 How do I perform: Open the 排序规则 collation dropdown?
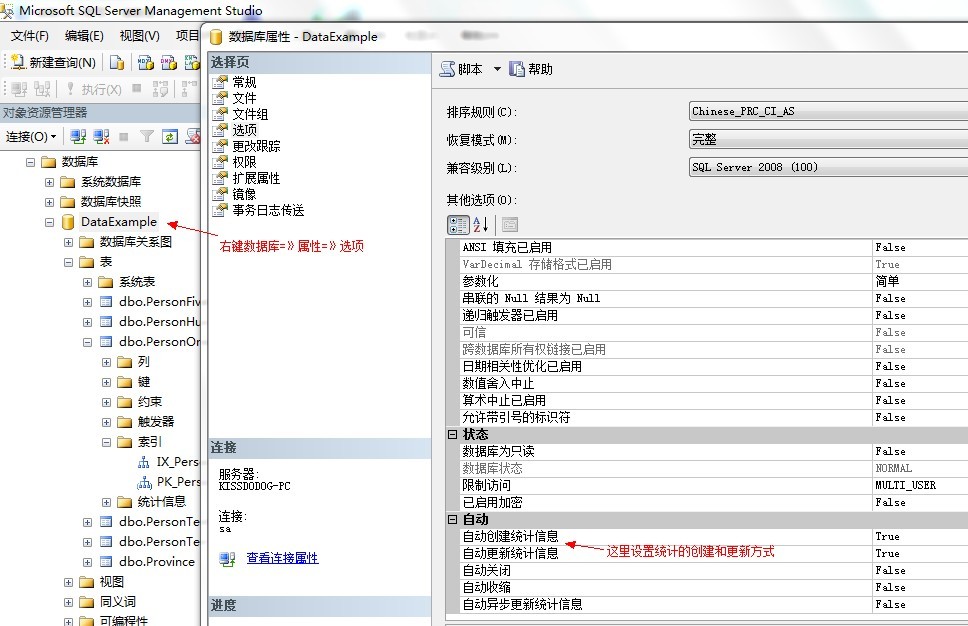tap(828, 112)
